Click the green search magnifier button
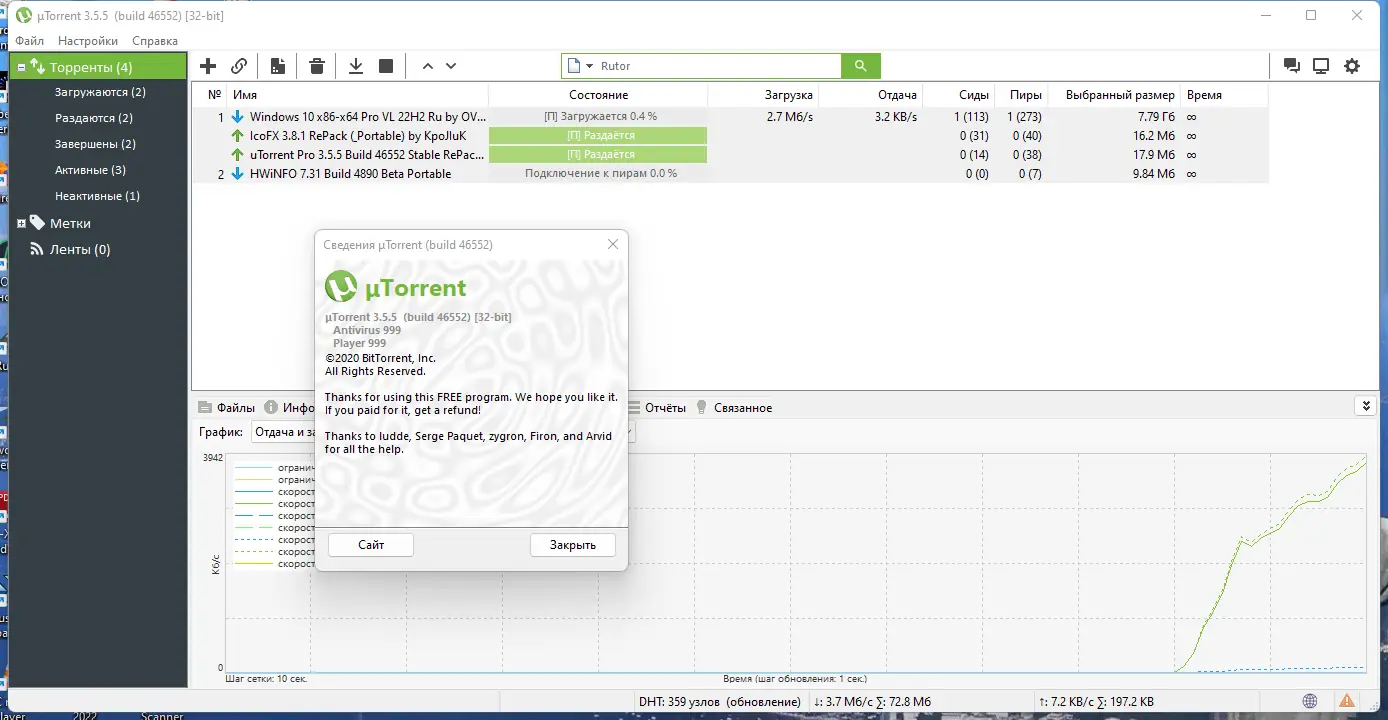 coord(860,65)
